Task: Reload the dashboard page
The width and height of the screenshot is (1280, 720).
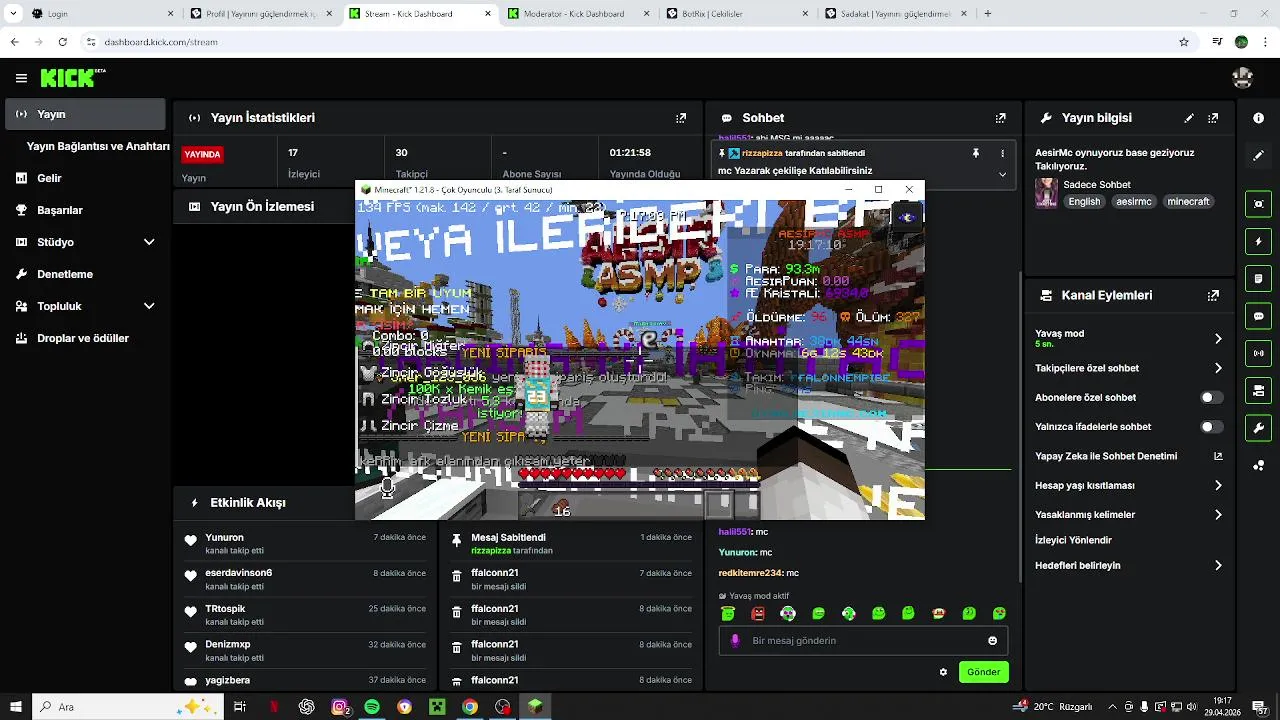Action: click(x=62, y=42)
